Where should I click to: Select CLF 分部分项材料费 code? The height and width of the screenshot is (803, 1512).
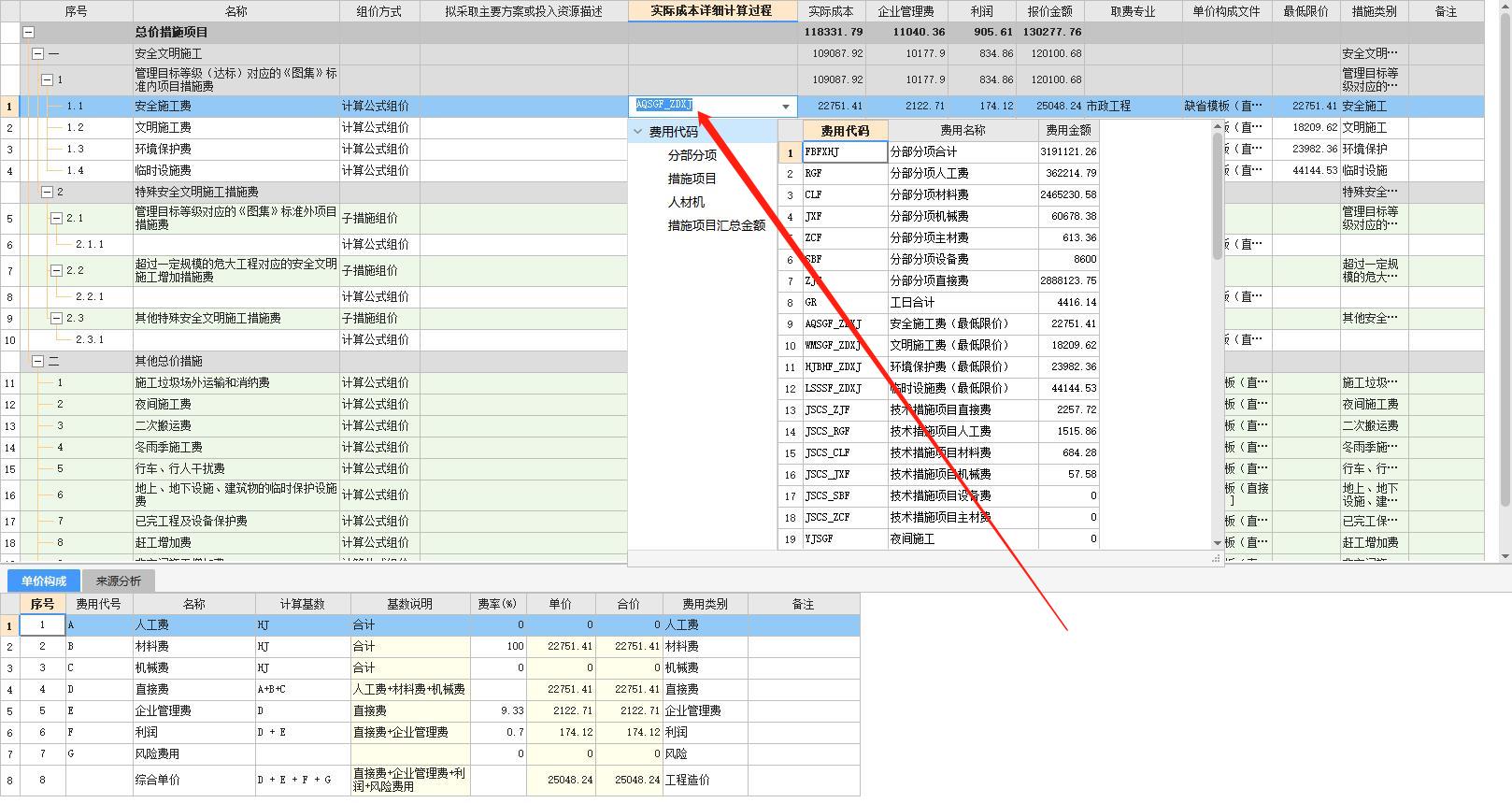click(x=845, y=194)
